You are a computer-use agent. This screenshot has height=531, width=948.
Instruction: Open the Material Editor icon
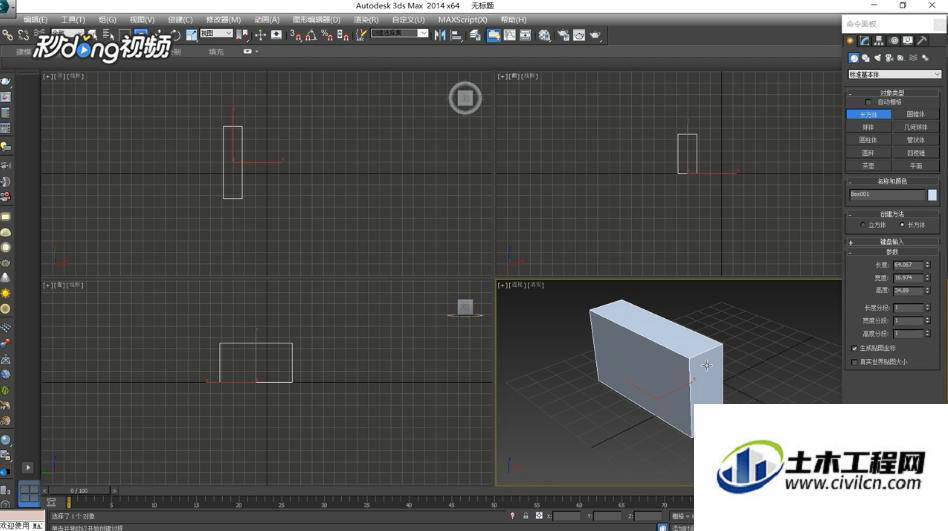[x=544, y=35]
